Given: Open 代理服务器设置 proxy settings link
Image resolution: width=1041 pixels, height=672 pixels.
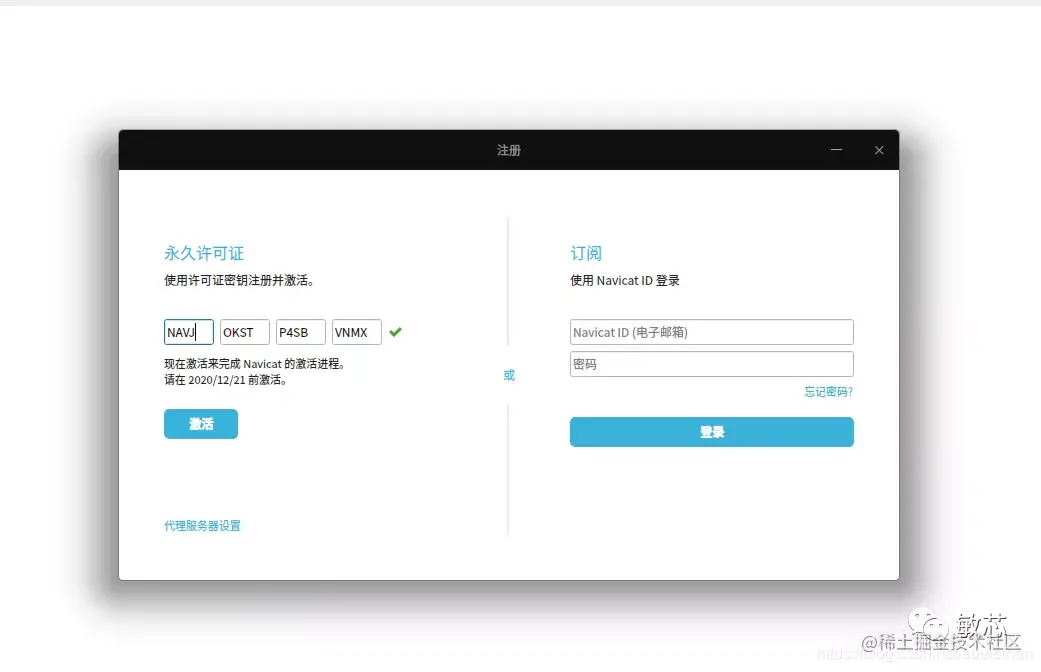Looking at the screenshot, I should pyautogui.click(x=202, y=525).
